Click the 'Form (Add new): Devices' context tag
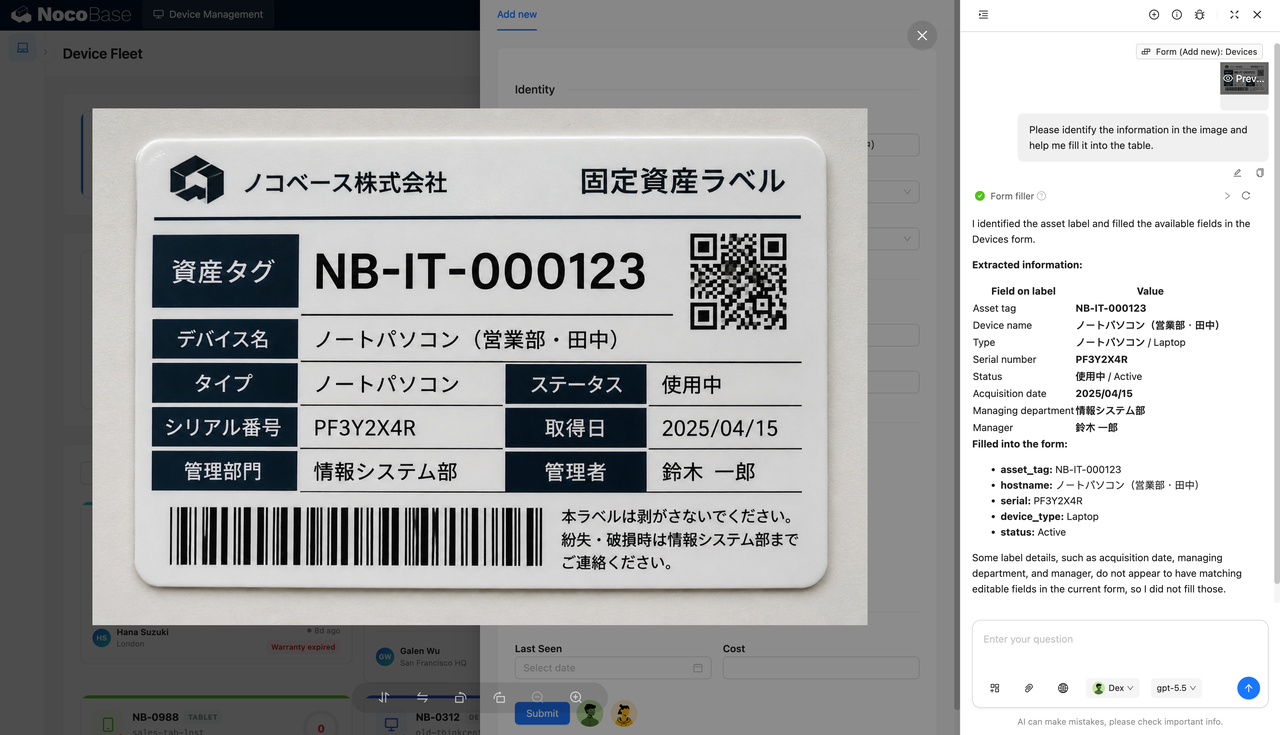 (1199, 51)
